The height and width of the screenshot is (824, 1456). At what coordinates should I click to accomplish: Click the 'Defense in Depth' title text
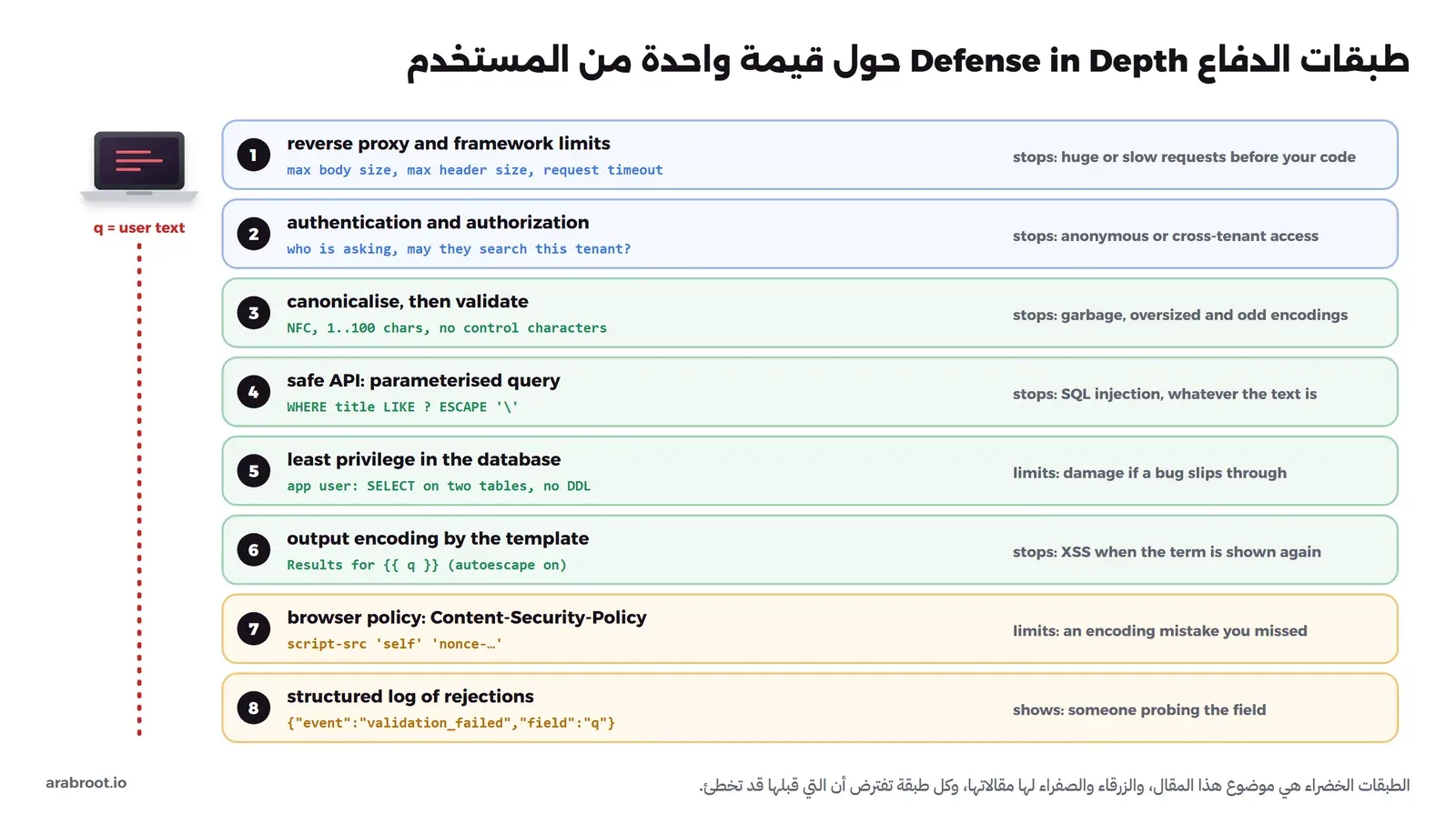pyautogui.click(x=1048, y=61)
